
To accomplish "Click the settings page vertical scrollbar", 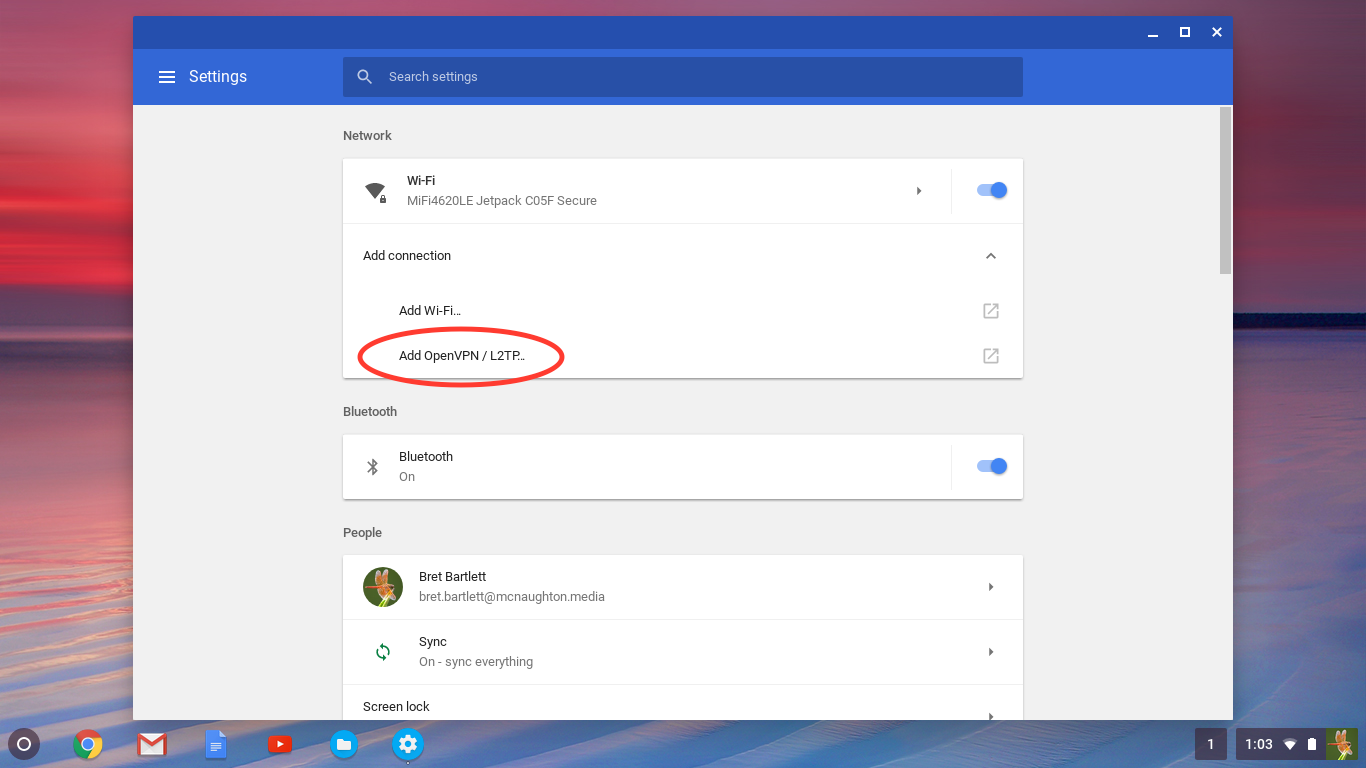I will [1225, 190].
